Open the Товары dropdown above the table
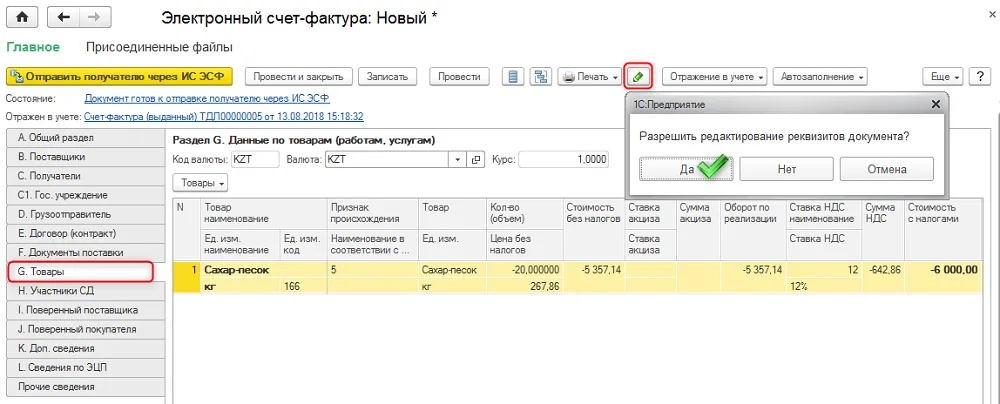 pyautogui.click(x=200, y=183)
